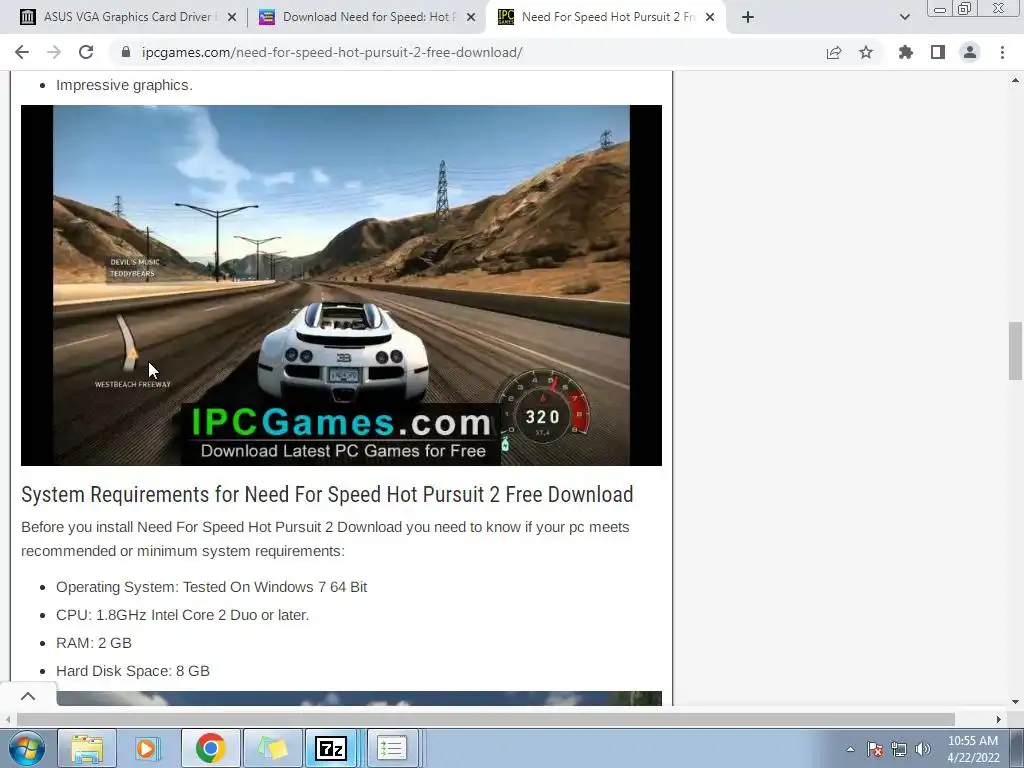The image size is (1024, 768).
Task: Switch to Chrome in taskbar
Action: click(x=210, y=748)
